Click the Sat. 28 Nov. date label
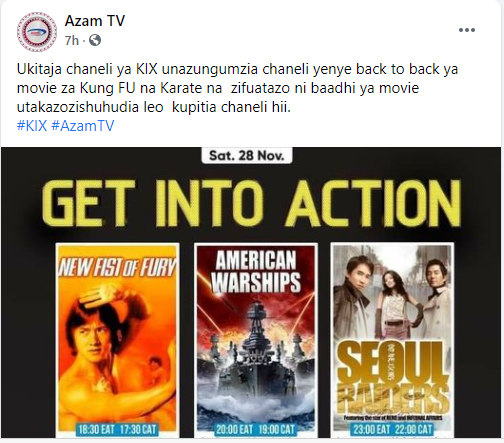Screen dimensions: 504x443 pos(247,156)
